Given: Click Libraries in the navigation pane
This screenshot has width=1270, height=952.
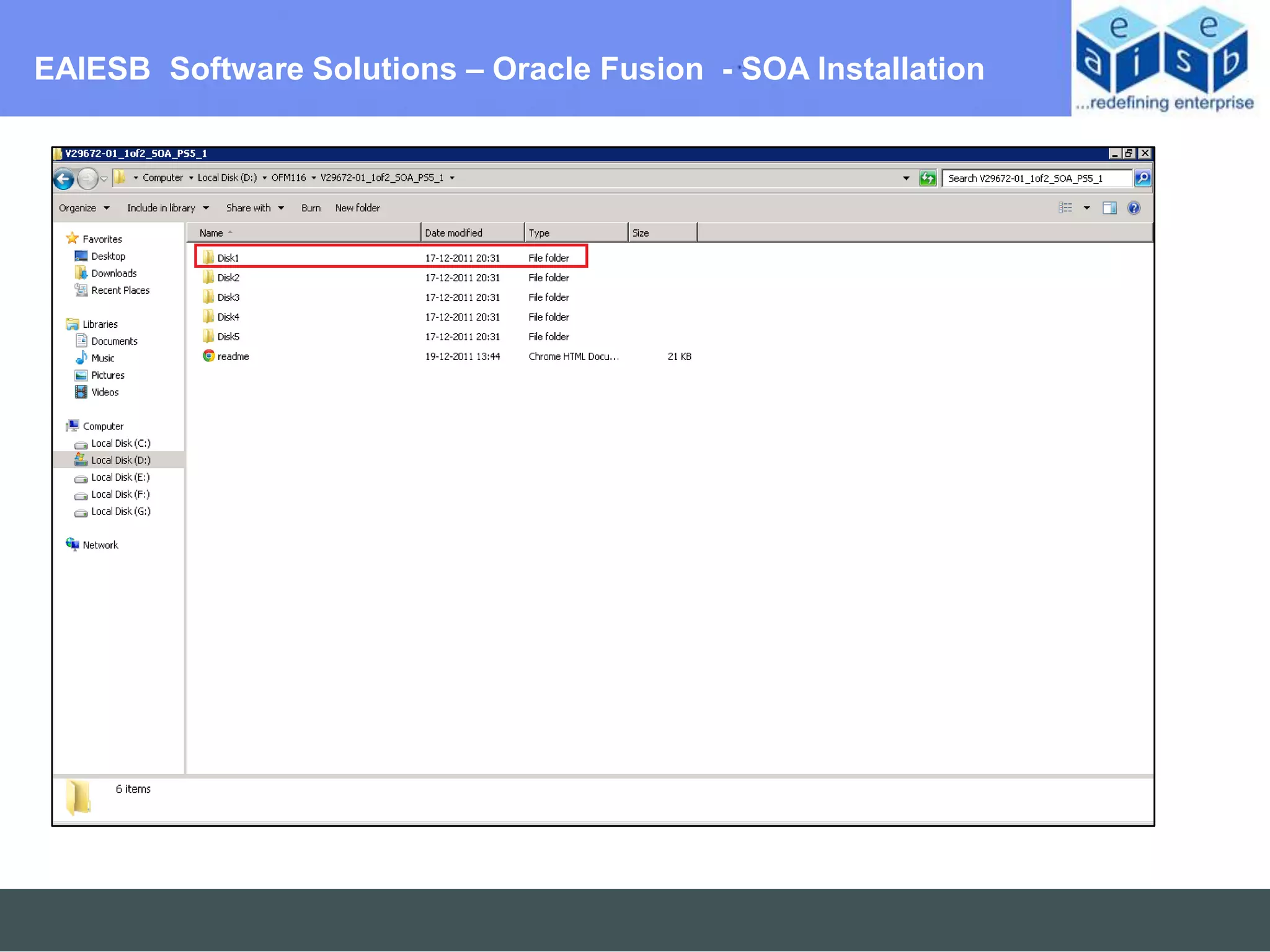Looking at the screenshot, I should coord(100,325).
